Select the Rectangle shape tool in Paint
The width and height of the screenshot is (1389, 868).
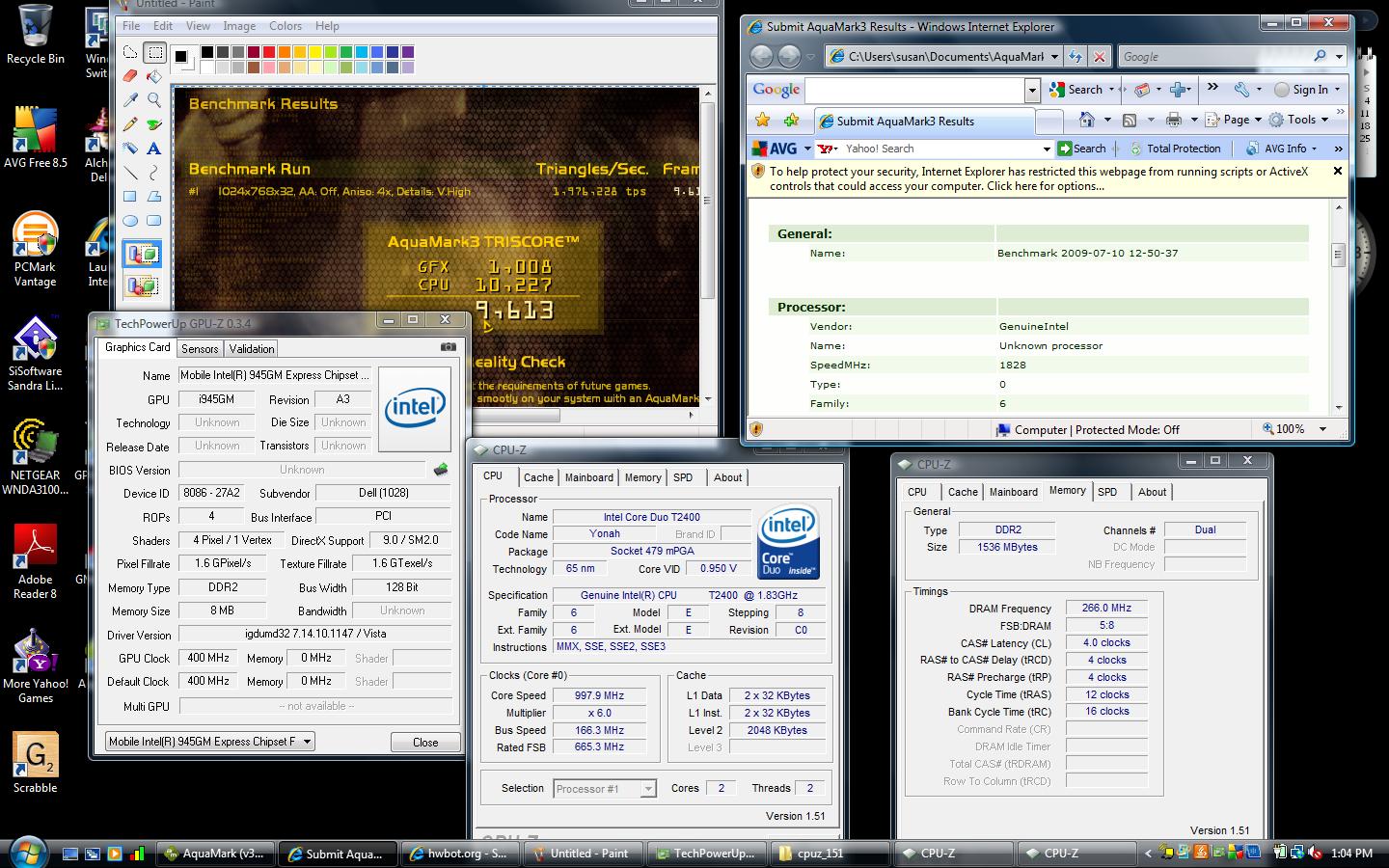coord(130,197)
